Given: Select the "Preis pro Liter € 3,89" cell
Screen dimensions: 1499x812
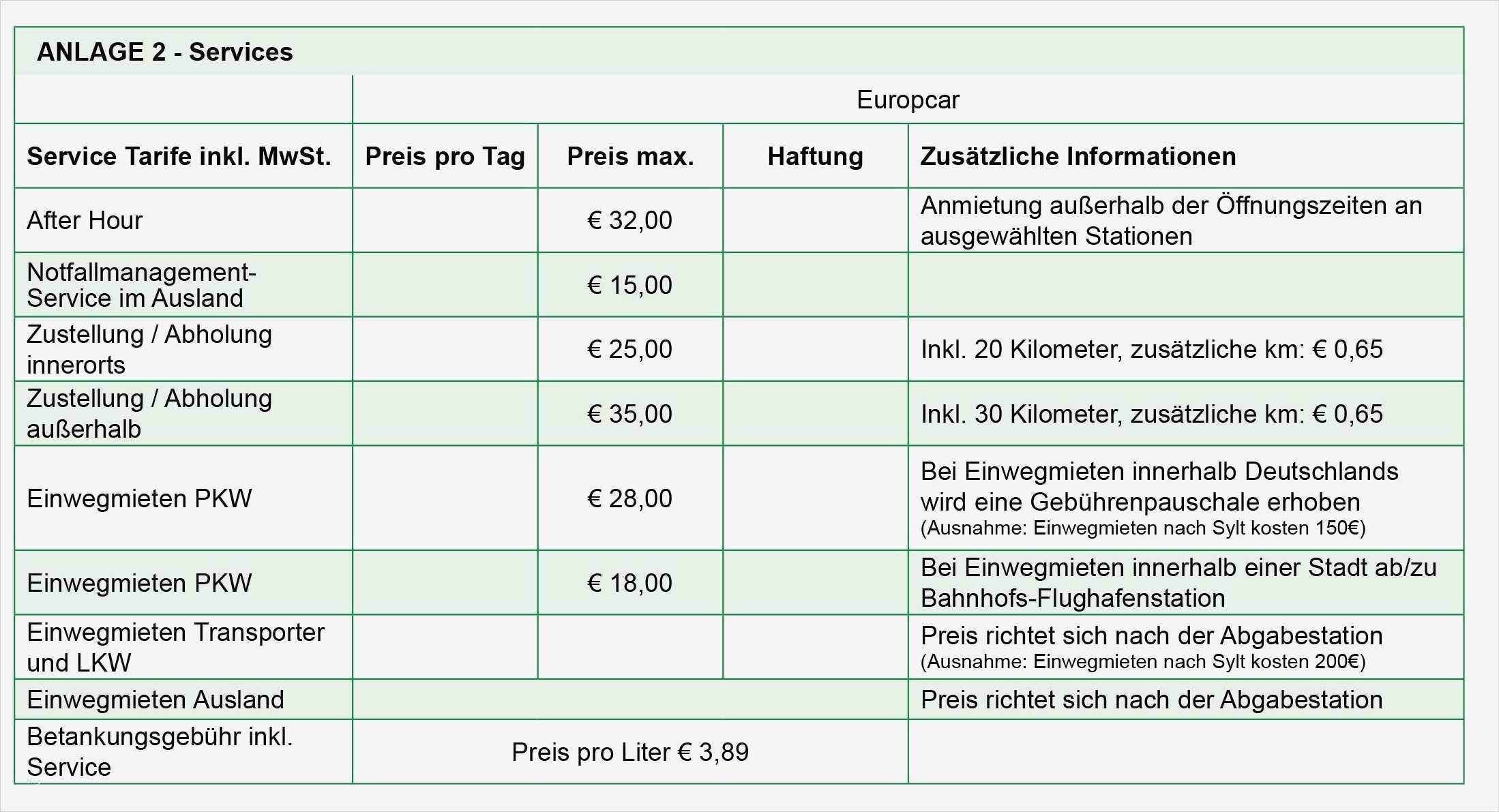Looking at the screenshot, I should (629, 752).
